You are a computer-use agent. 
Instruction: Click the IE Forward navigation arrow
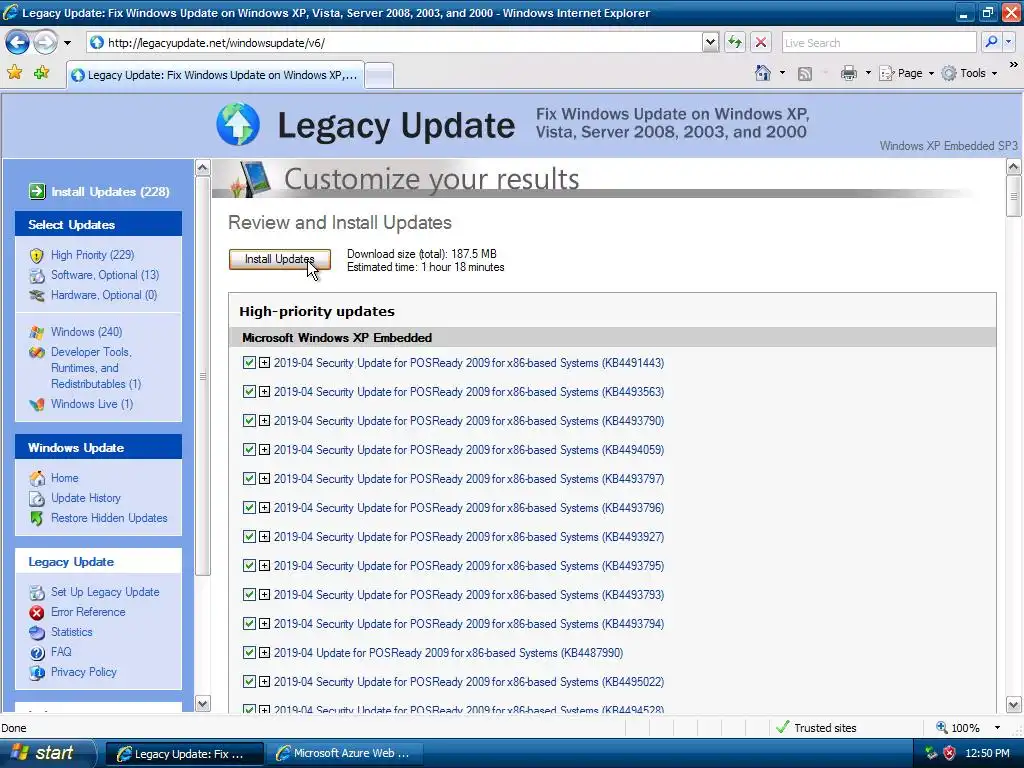[45, 43]
